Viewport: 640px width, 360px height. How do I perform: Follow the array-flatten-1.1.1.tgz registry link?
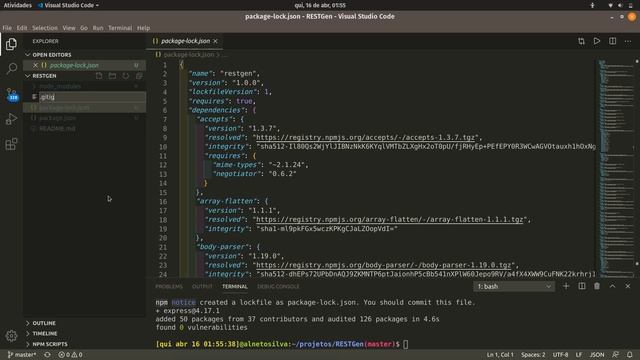pyautogui.click(x=389, y=220)
